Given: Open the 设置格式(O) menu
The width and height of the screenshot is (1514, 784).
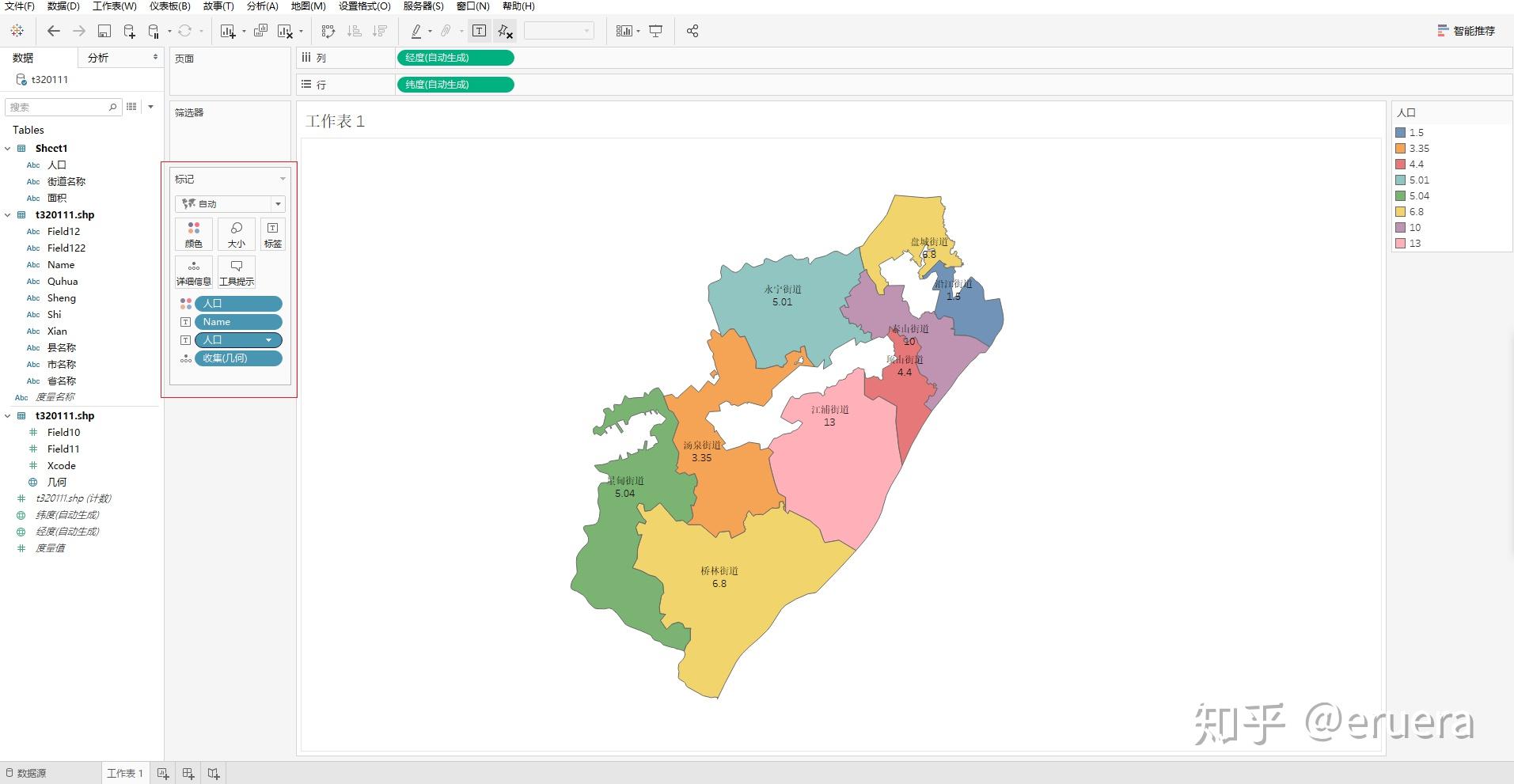Looking at the screenshot, I should tap(365, 6).
